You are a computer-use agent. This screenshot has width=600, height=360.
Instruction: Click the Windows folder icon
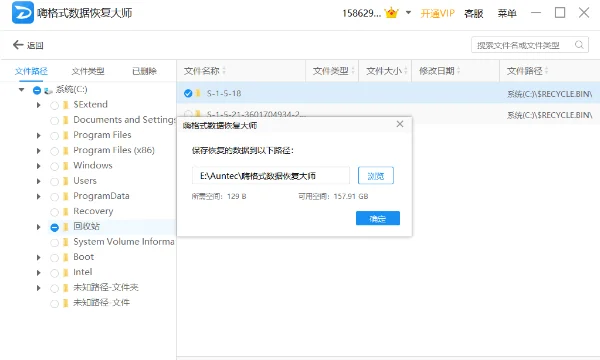(x=66, y=166)
